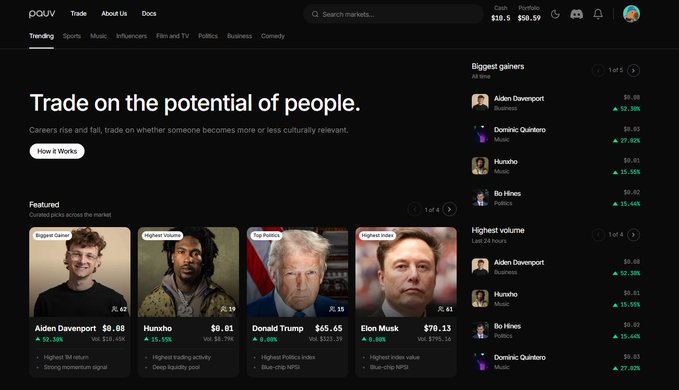Click the Highest volume heading

tap(498, 230)
